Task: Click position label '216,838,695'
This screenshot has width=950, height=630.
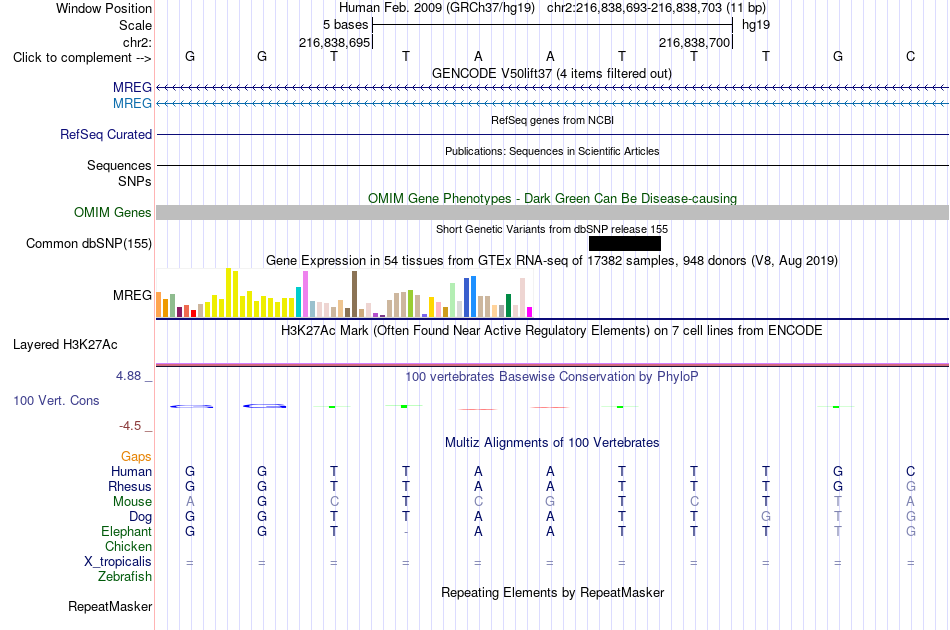Action: pos(334,42)
